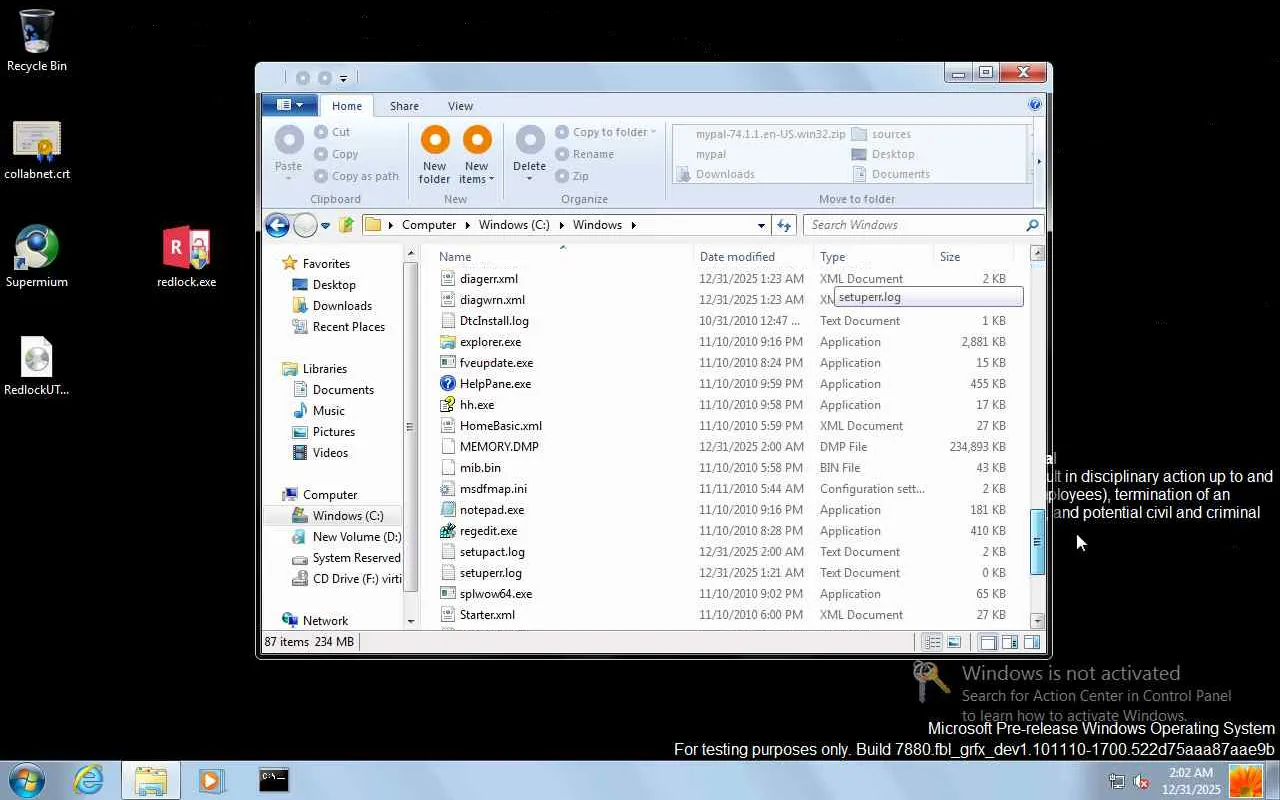This screenshot has width=1280, height=800.
Task: Select the MEMORY.DMP file name
Action: (499, 447)
